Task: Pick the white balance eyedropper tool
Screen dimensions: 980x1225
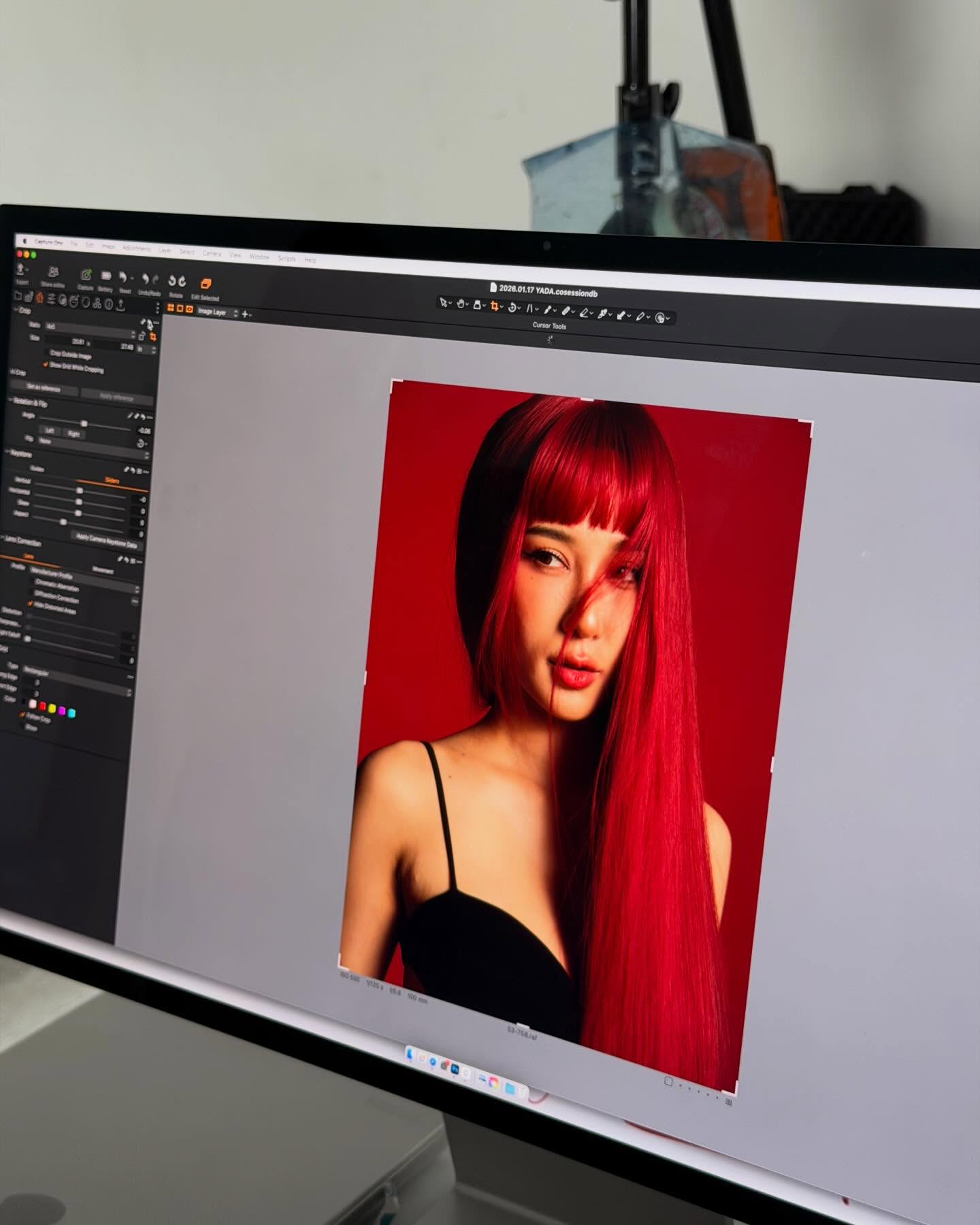Action: point(548,310)
